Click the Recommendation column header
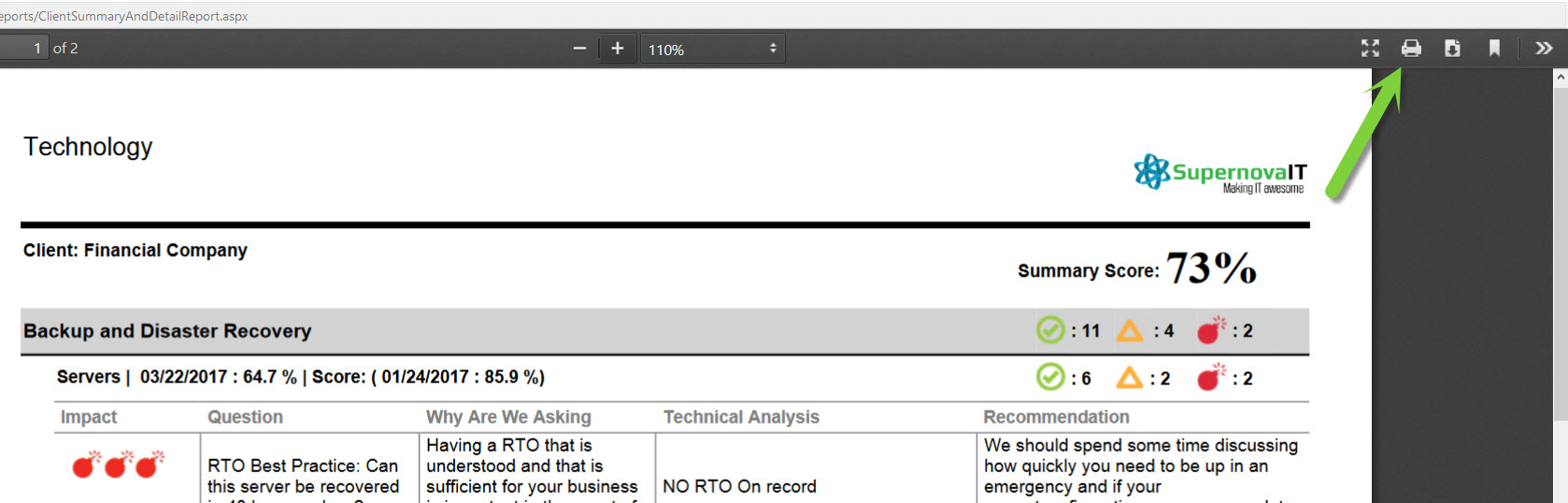Viewport: 1568px width, 503px height. point(1056,417)
